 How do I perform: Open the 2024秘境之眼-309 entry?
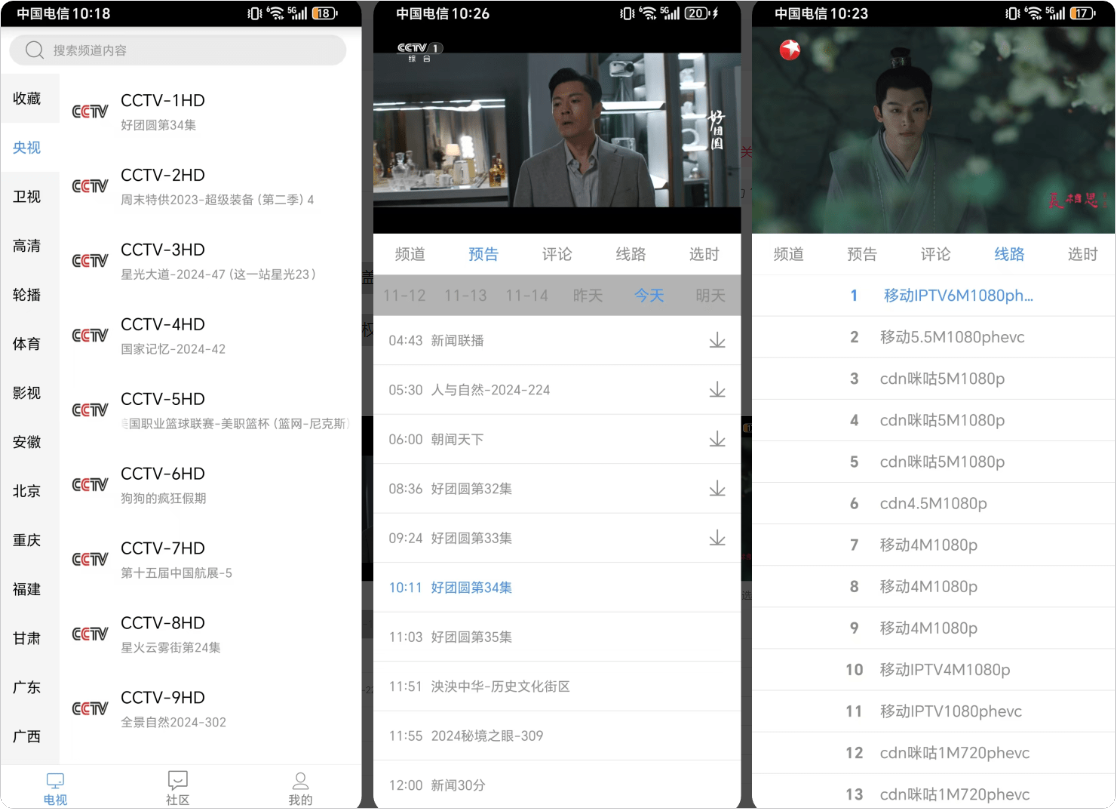point(557,736)
